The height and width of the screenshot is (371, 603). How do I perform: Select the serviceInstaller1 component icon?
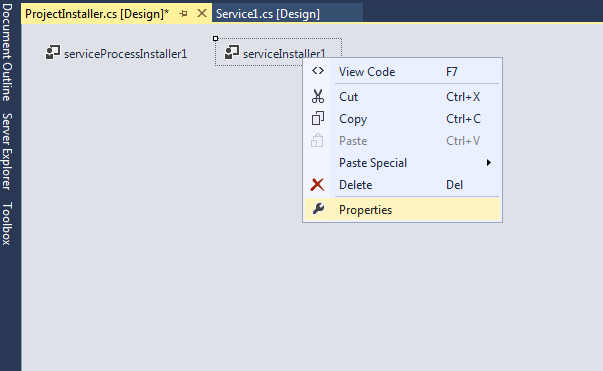(232, 53)
